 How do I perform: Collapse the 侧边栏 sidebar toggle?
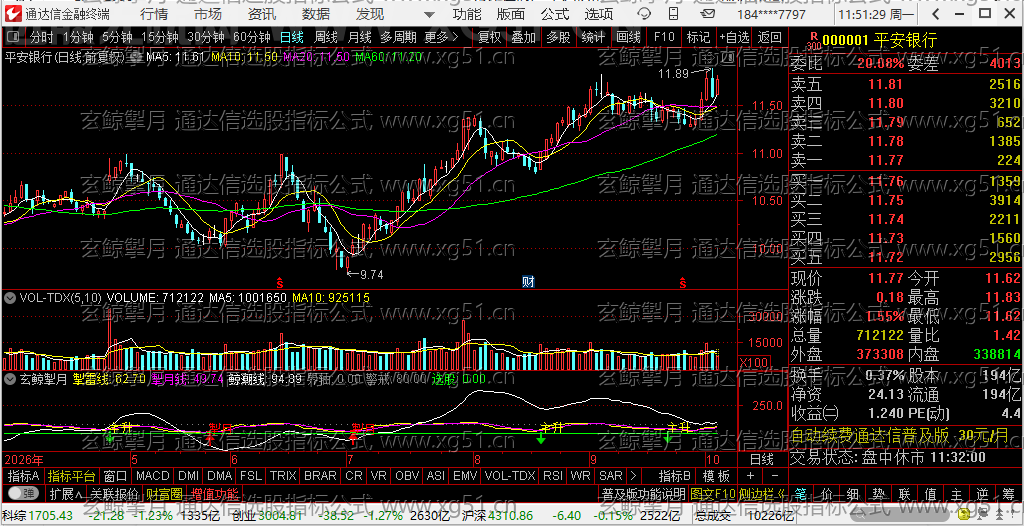tap(763, 493)
